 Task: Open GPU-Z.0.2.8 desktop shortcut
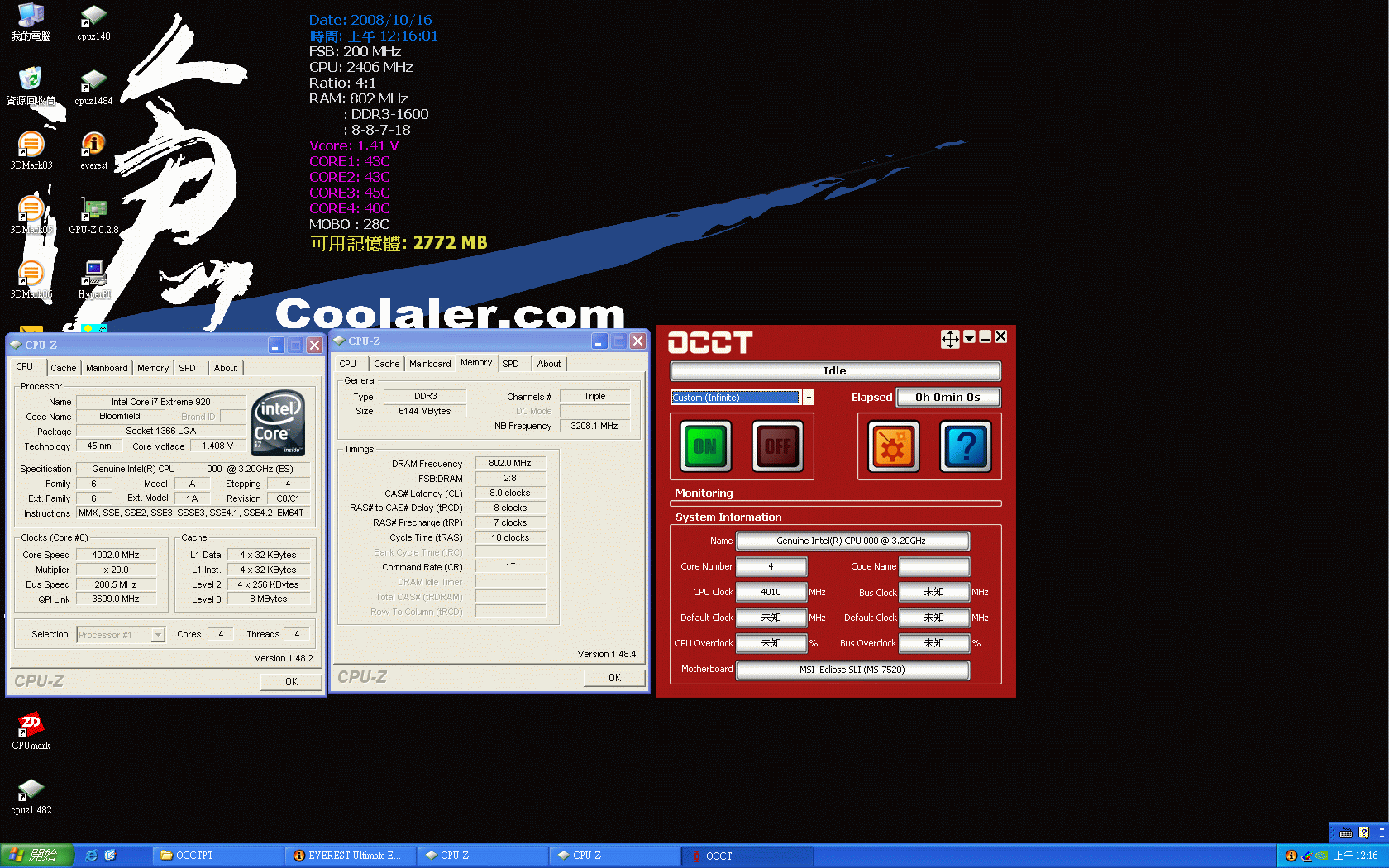pos(93,216)
